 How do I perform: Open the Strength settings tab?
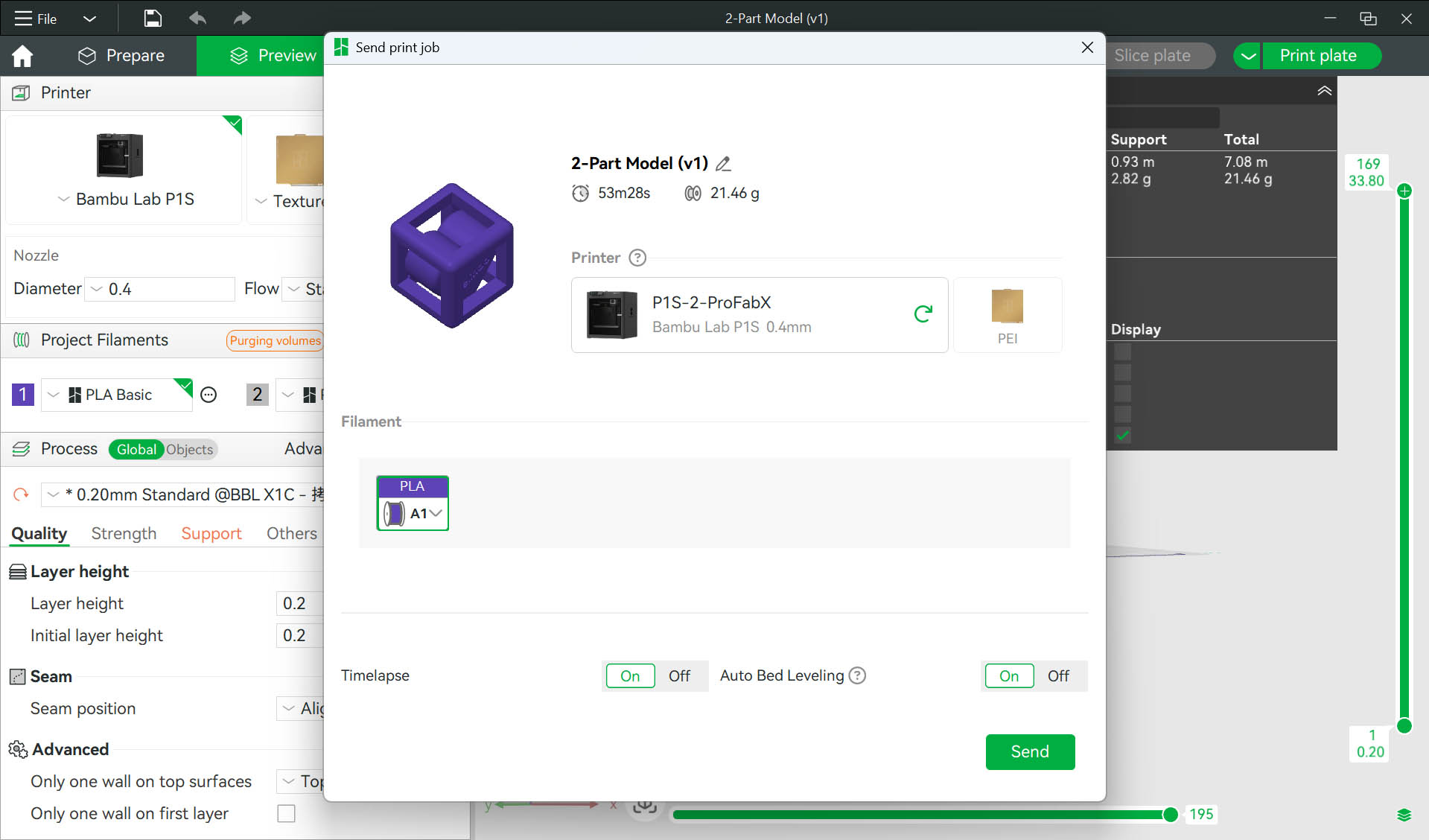click(124, 533)
